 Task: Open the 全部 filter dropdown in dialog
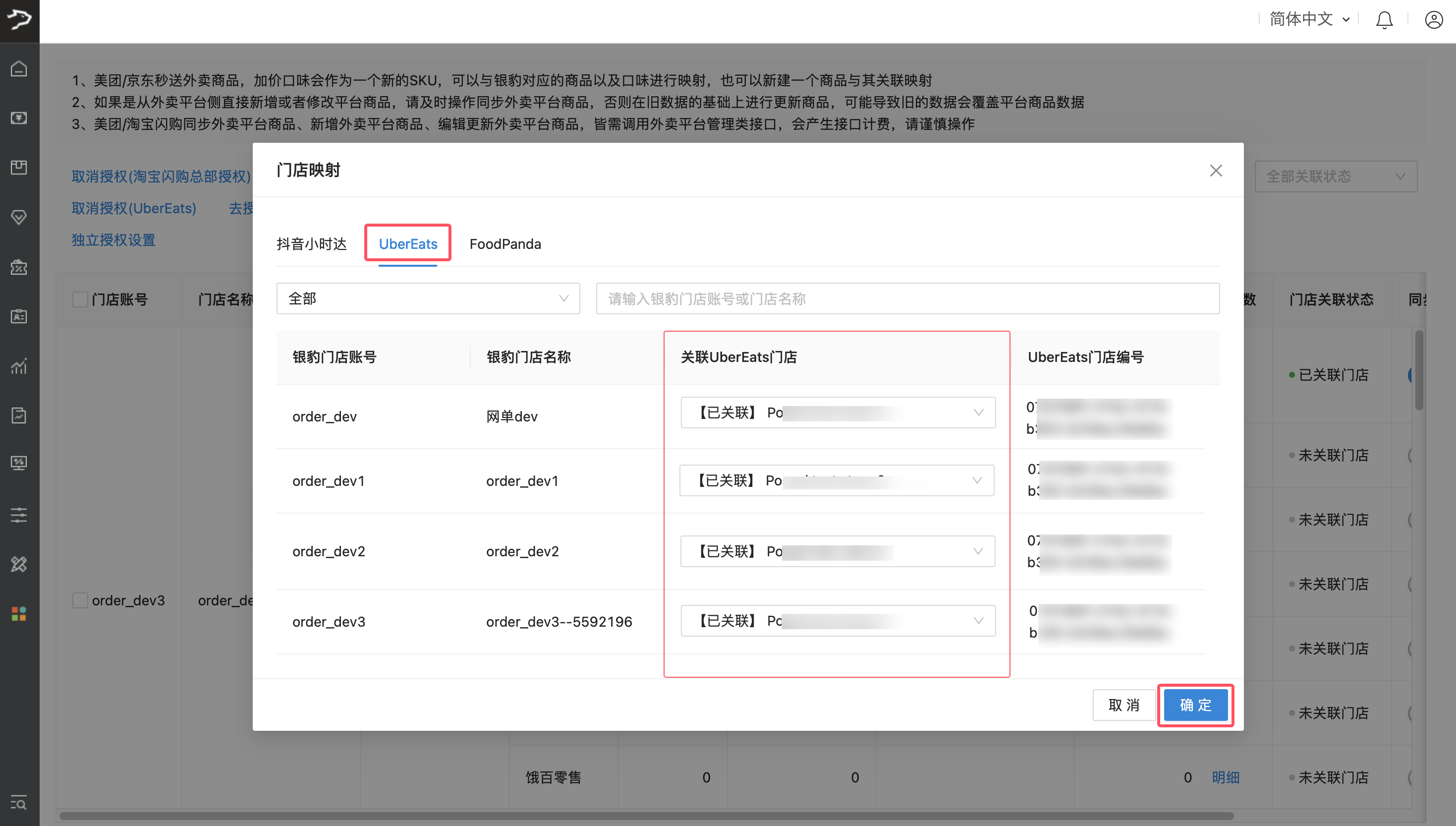[x=428, y=298]
